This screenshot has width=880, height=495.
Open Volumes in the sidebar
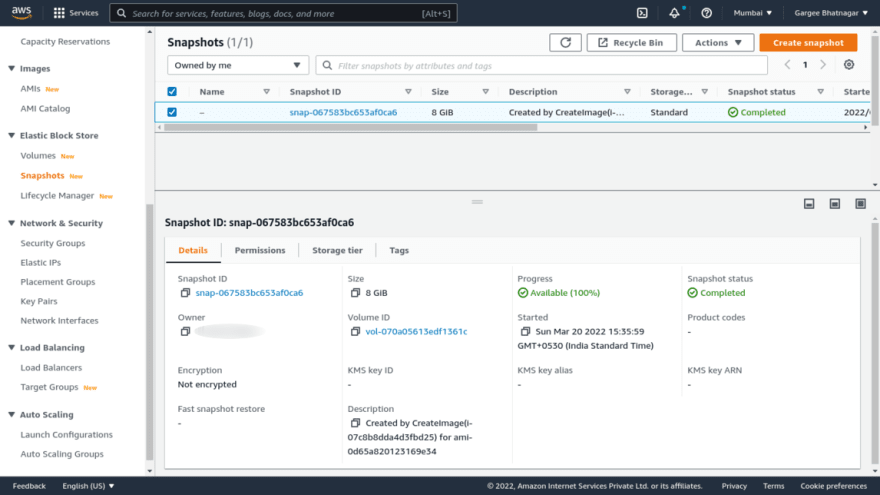click(38, 155)
